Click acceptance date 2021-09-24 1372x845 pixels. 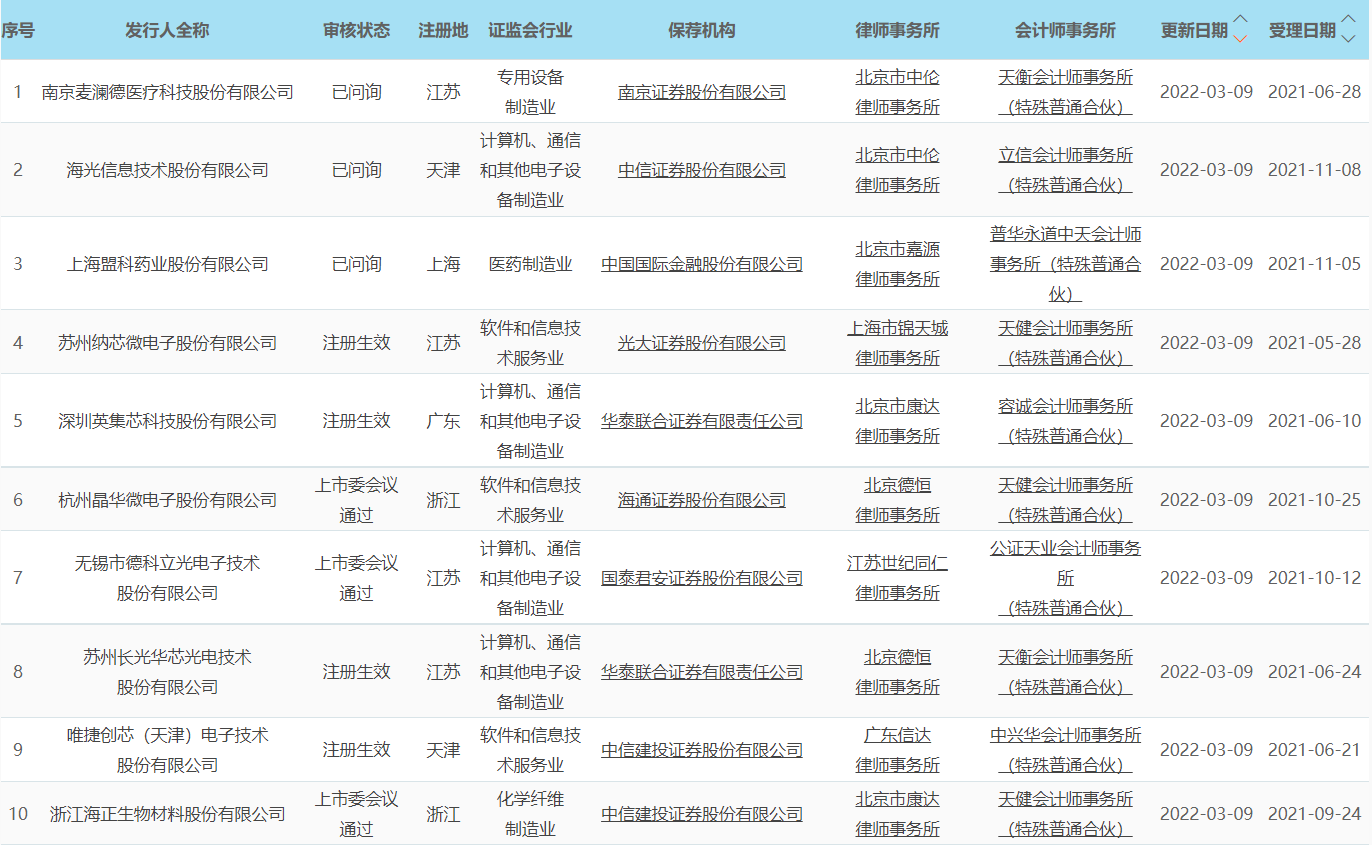coord(1314,814)
